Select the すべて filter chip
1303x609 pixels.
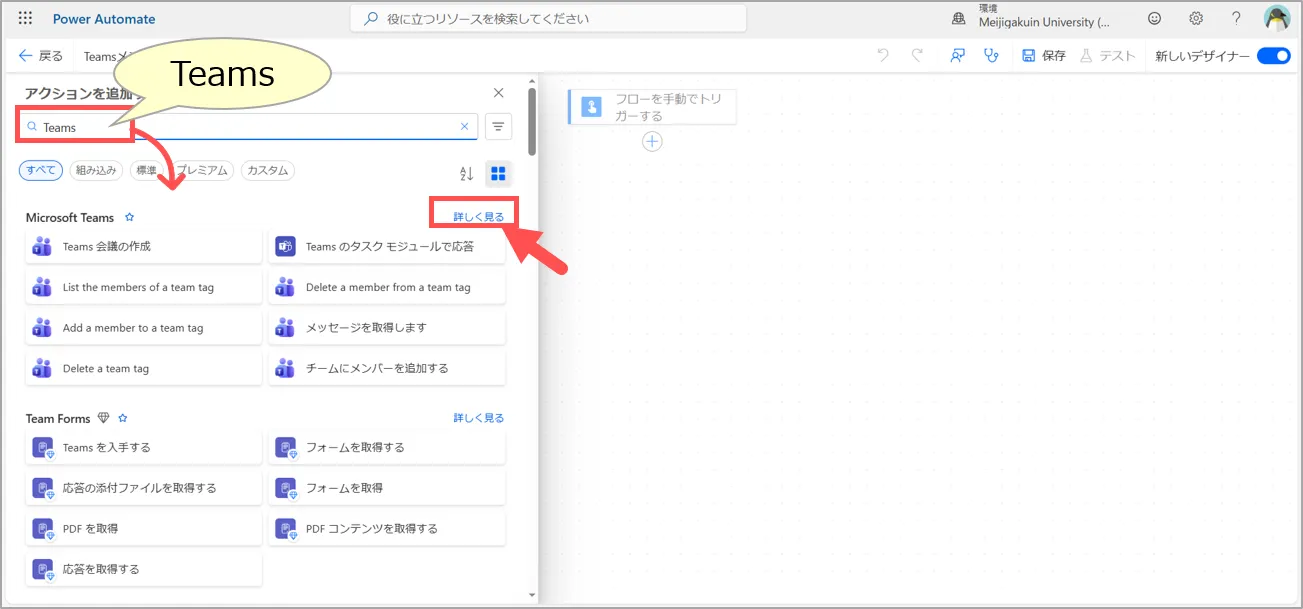(41, 170)
